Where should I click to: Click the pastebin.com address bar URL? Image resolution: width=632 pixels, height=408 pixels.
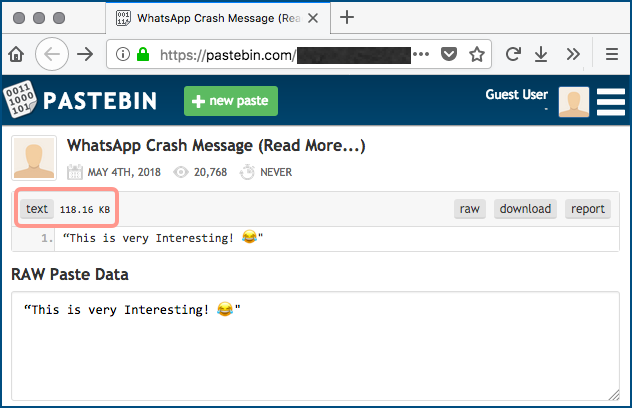[228, 54]
